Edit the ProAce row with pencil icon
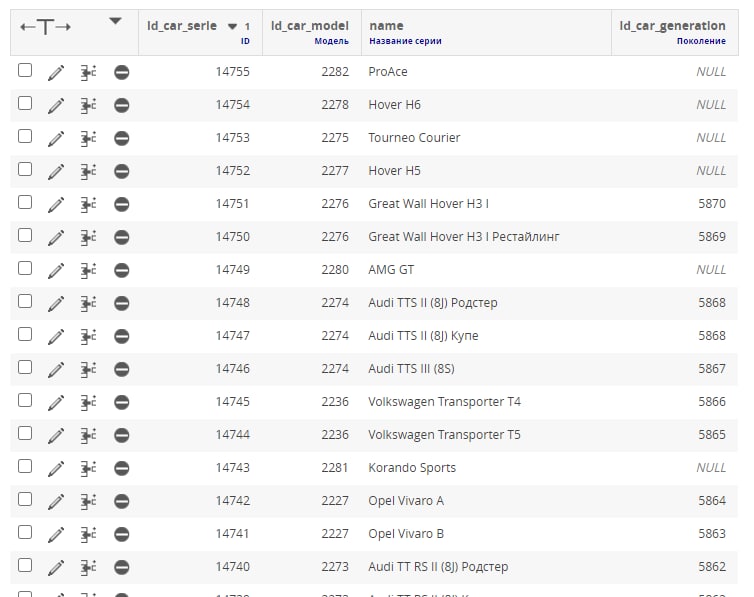The image size is (754, 597). (56, 73)
